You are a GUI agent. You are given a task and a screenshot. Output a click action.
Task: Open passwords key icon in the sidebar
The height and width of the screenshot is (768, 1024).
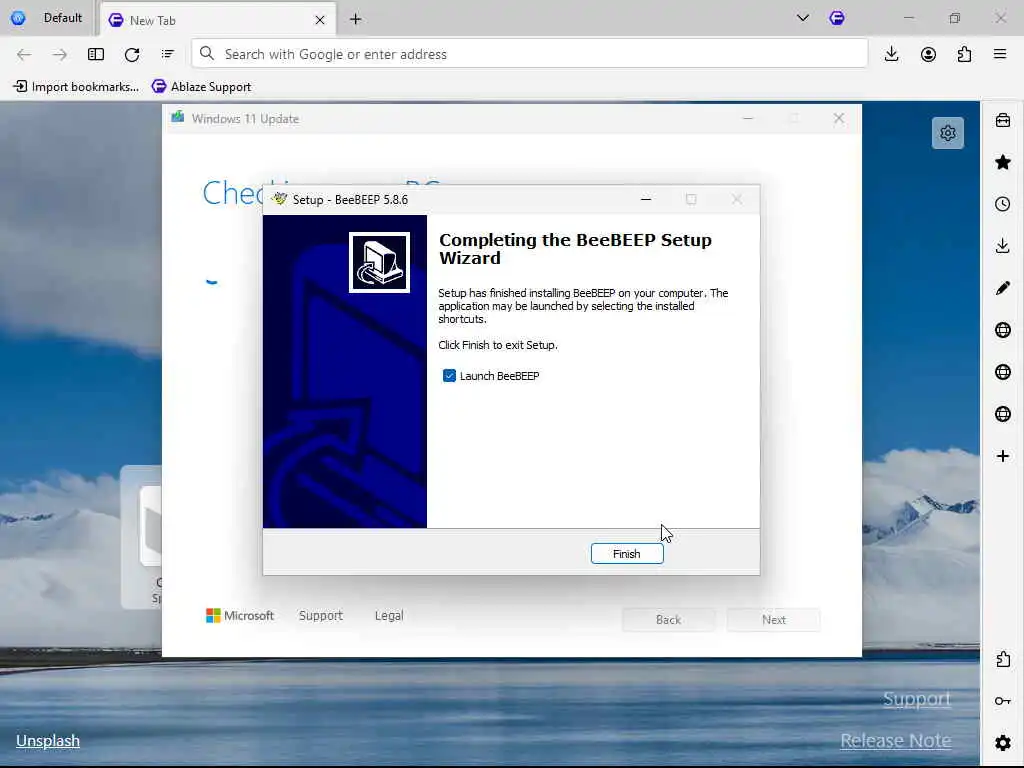point(1003,701)
